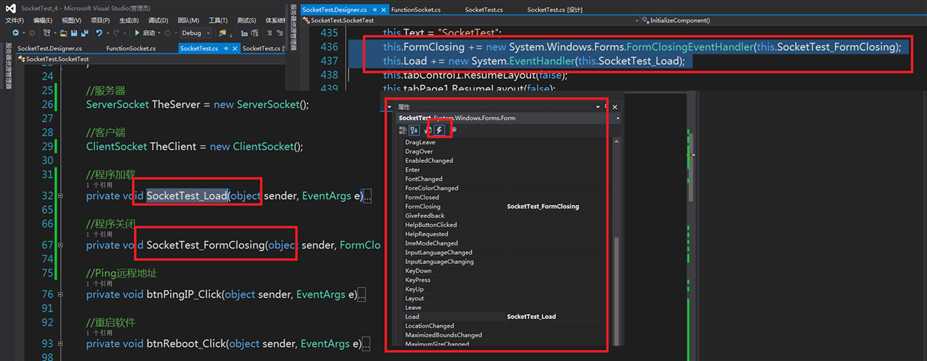Click the save all toolbar icon
The width and height of the screenshot is (927, 361).
point(86,33)
